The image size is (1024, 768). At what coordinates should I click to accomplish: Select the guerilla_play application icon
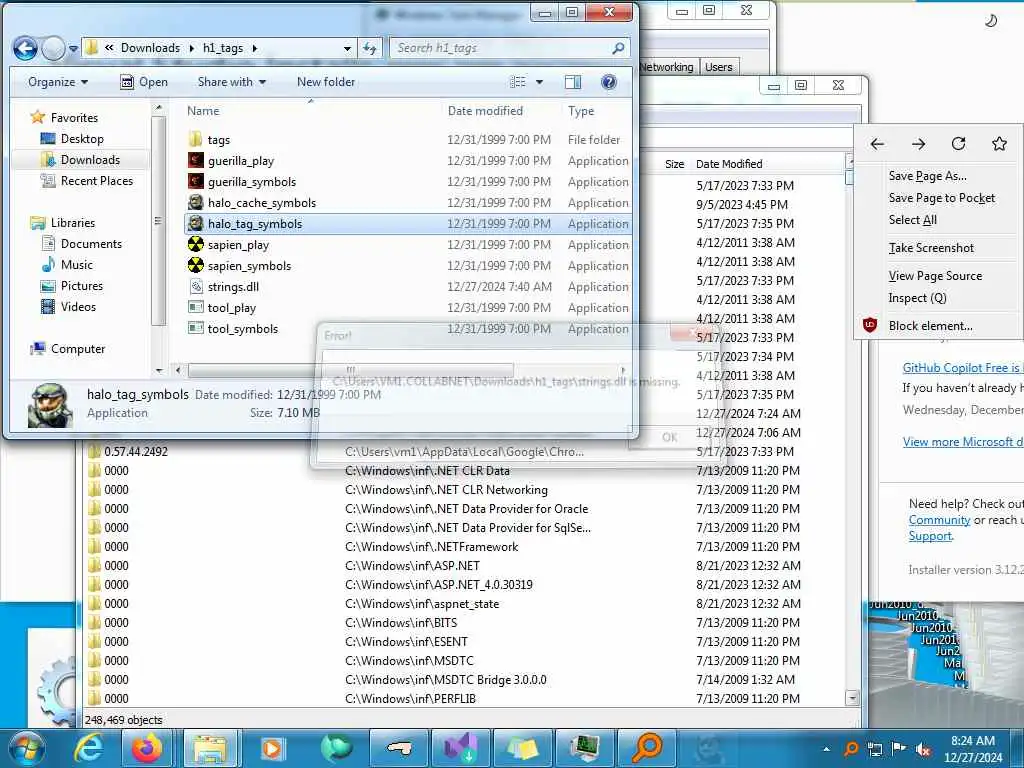(195, 160)
